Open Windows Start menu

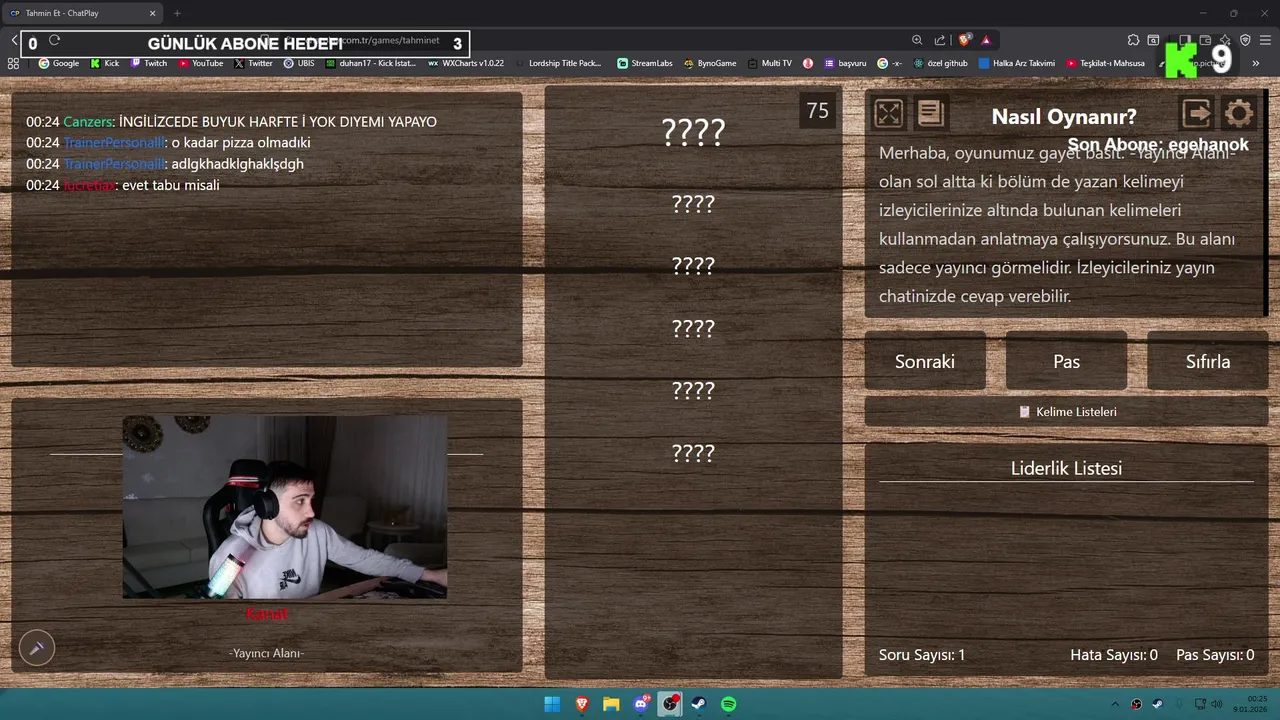coord(552,704)
